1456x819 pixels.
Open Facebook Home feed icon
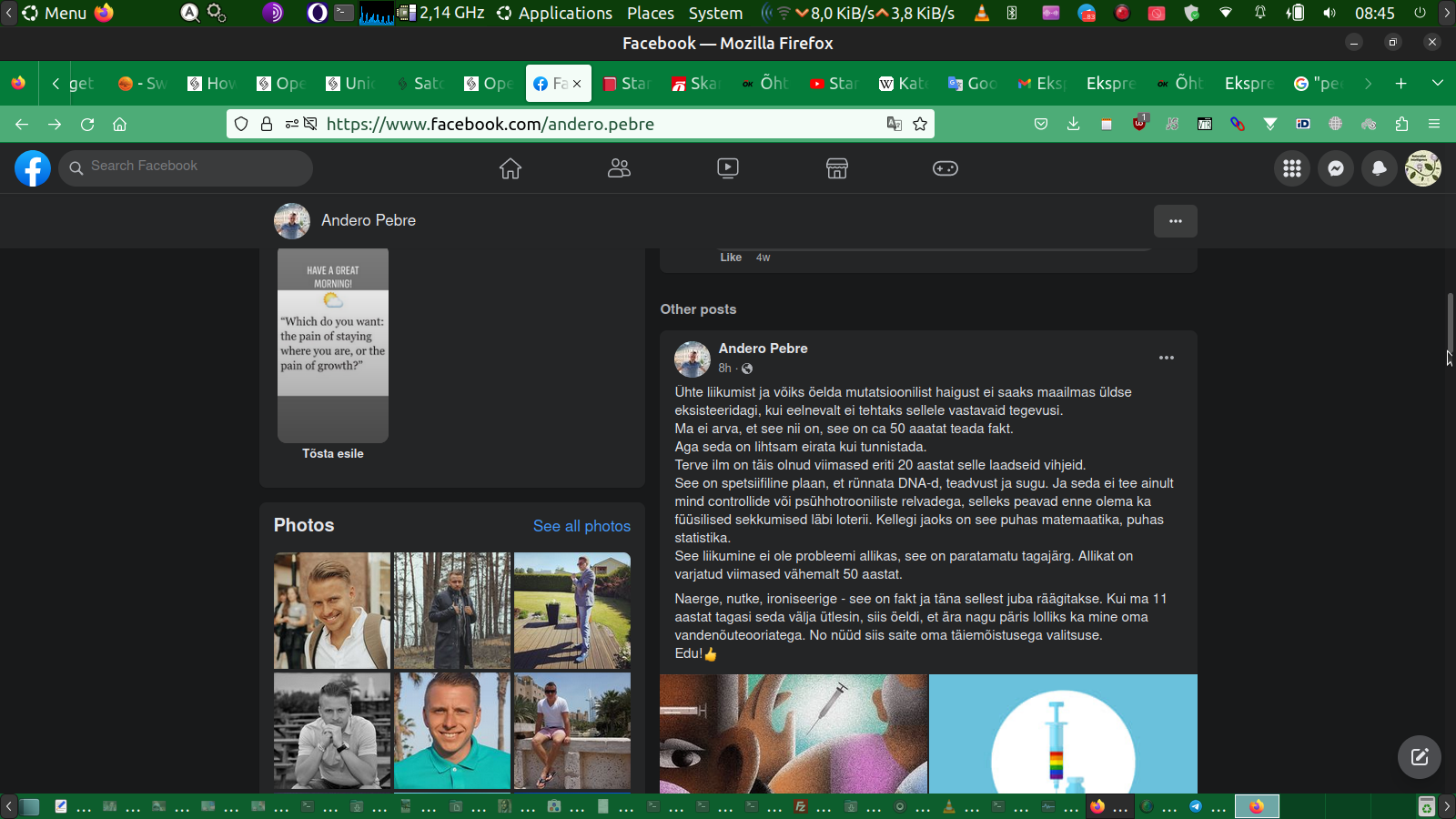[510, 168]
